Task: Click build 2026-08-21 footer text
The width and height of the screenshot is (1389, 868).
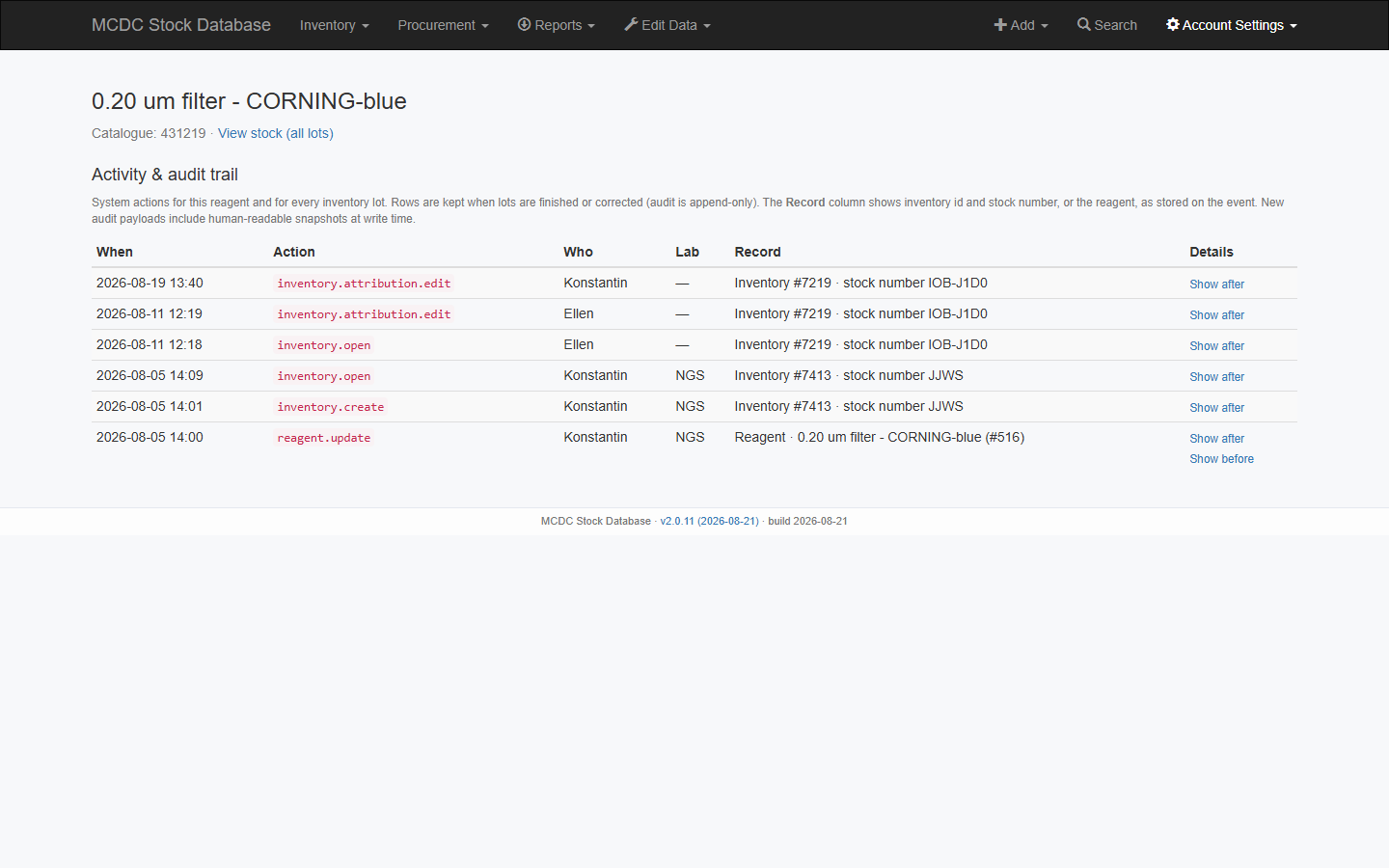Action: pos(808,521)
